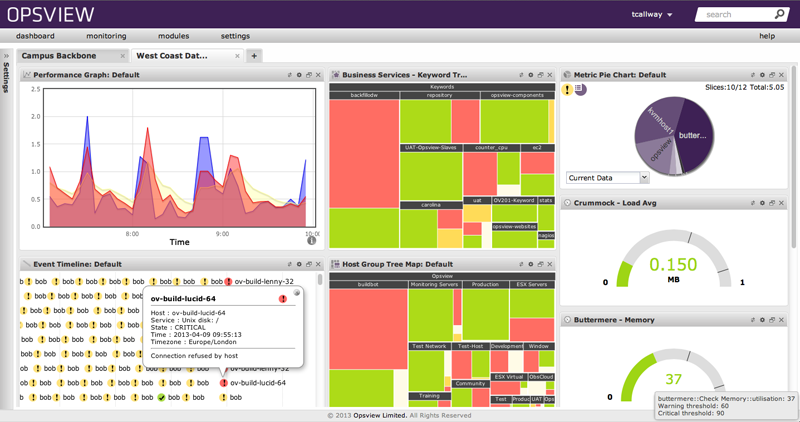800x422 pixels.
Task: Pop out the Crummock Load Avg panel
Action: click(772, 203)
